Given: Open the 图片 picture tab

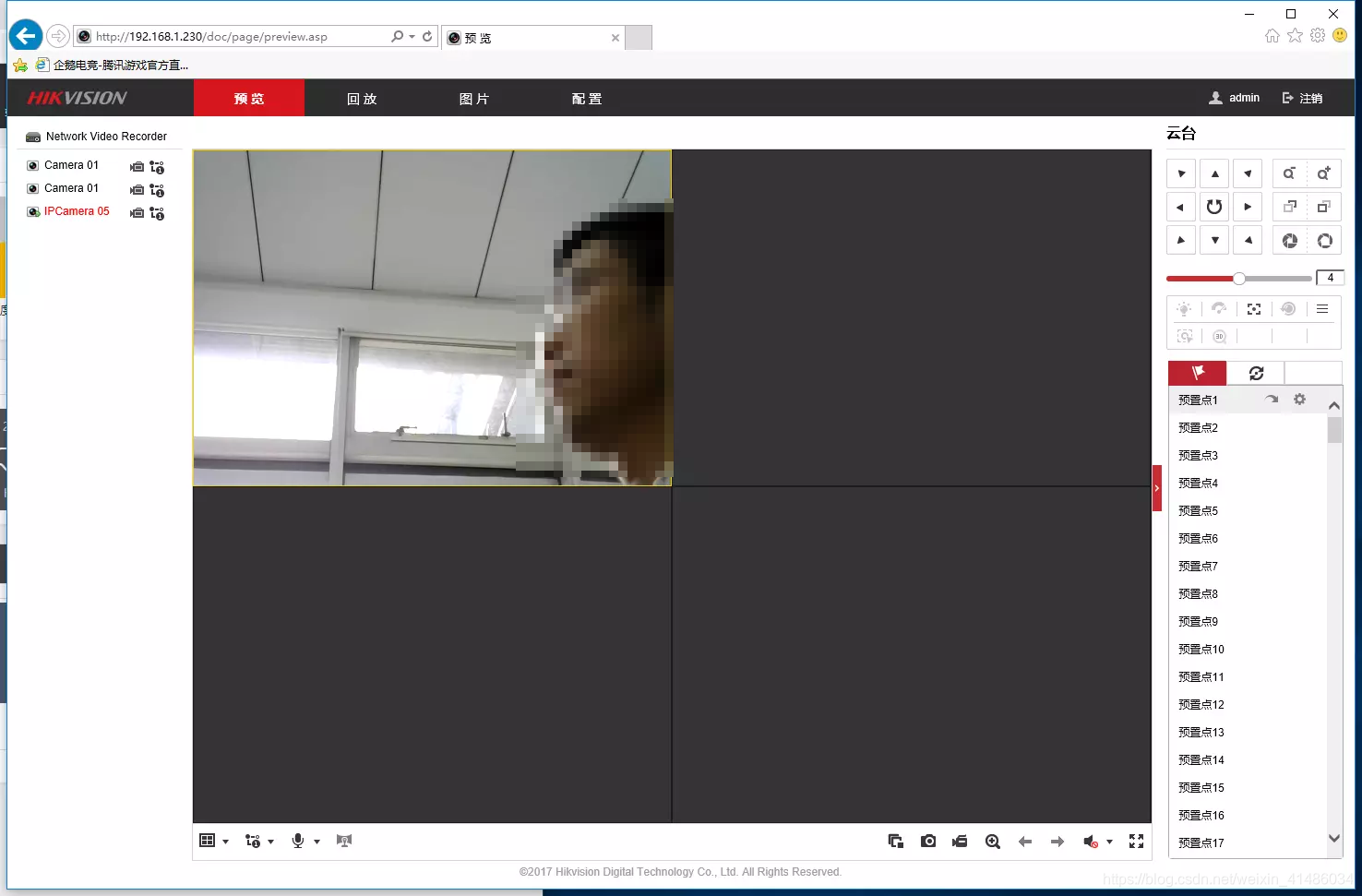Looking at the screenshot, I should tap(474, 98).
